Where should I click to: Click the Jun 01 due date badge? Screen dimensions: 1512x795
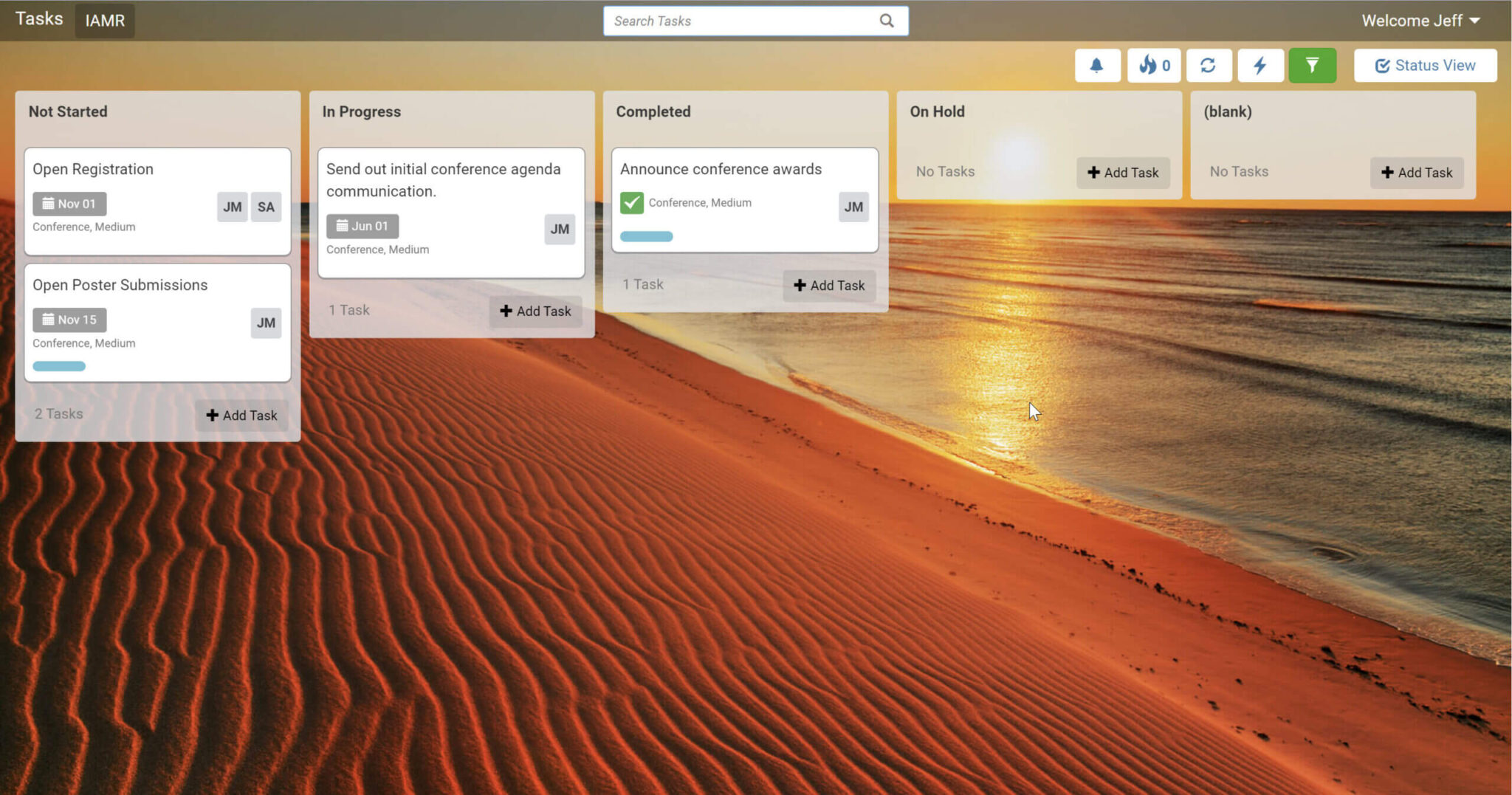pyautogui.click(x=362, y=225)
